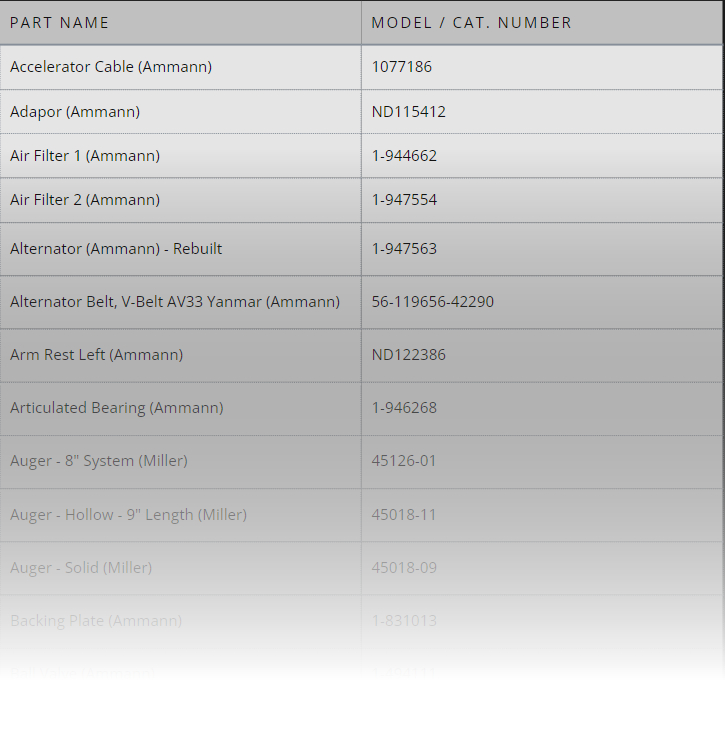Viewport: 725px width, 756px height.
Task: Click catalog number 56-119656-42290
Action: click(432, 302)
